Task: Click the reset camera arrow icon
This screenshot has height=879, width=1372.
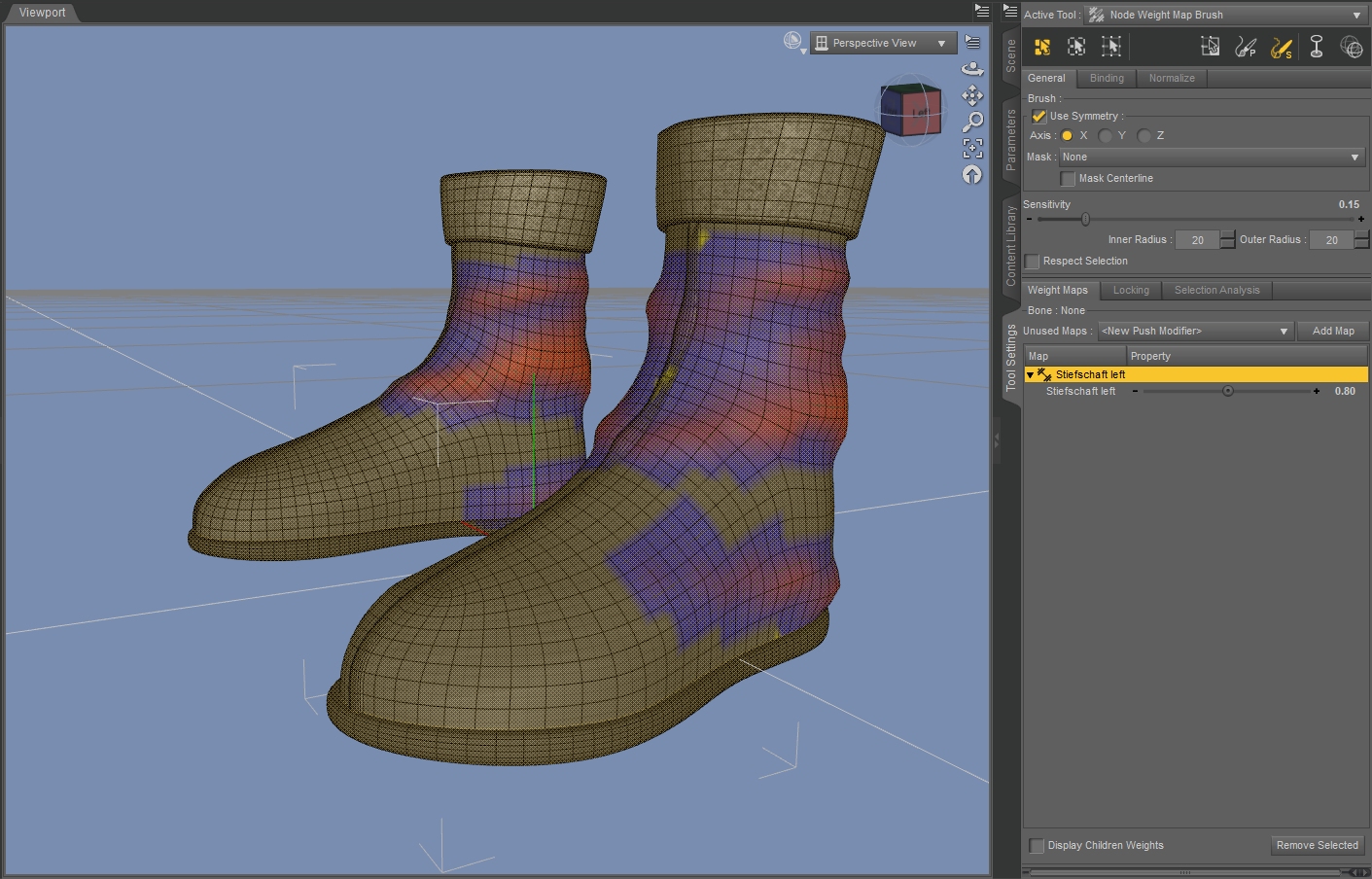Action: coord(972,174)
